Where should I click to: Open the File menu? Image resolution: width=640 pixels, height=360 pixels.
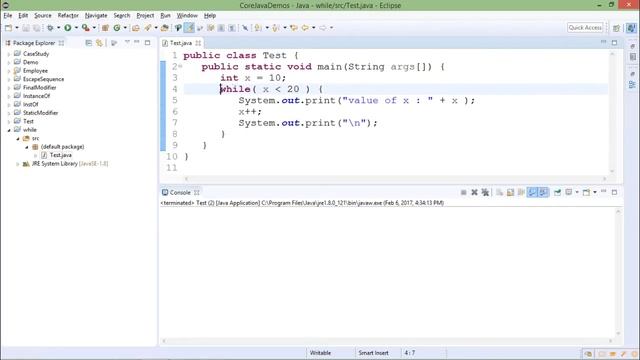[x=8, y=16]
